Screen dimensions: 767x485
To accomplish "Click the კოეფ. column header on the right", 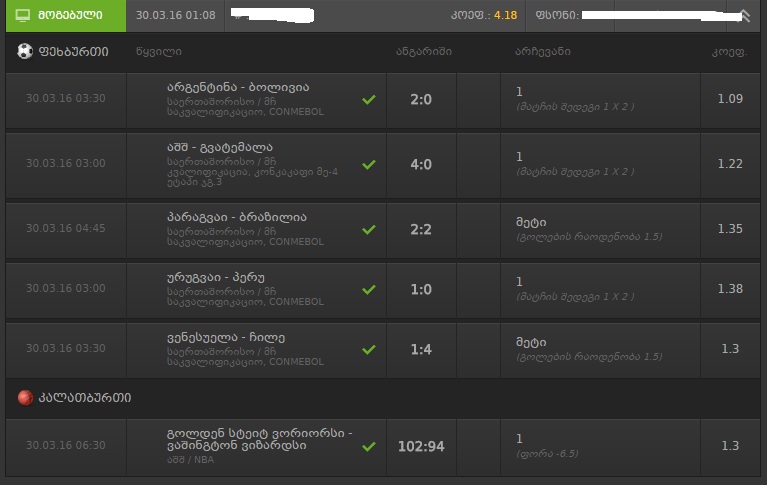I will (729, 52).
